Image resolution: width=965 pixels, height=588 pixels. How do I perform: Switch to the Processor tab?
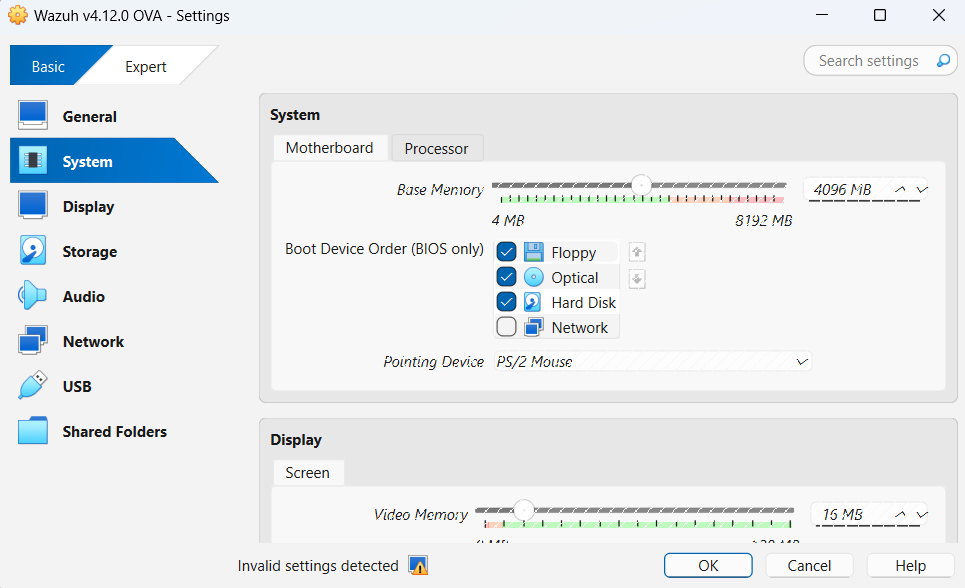tap(436, 148)
